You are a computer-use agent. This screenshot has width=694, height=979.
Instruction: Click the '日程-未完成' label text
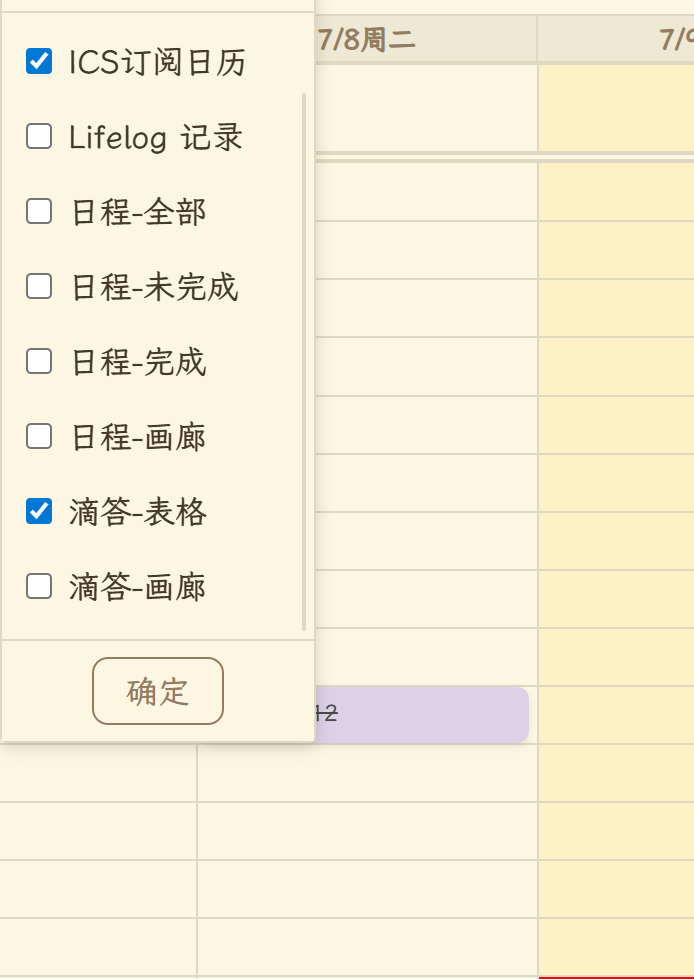[x=154, y=288]
